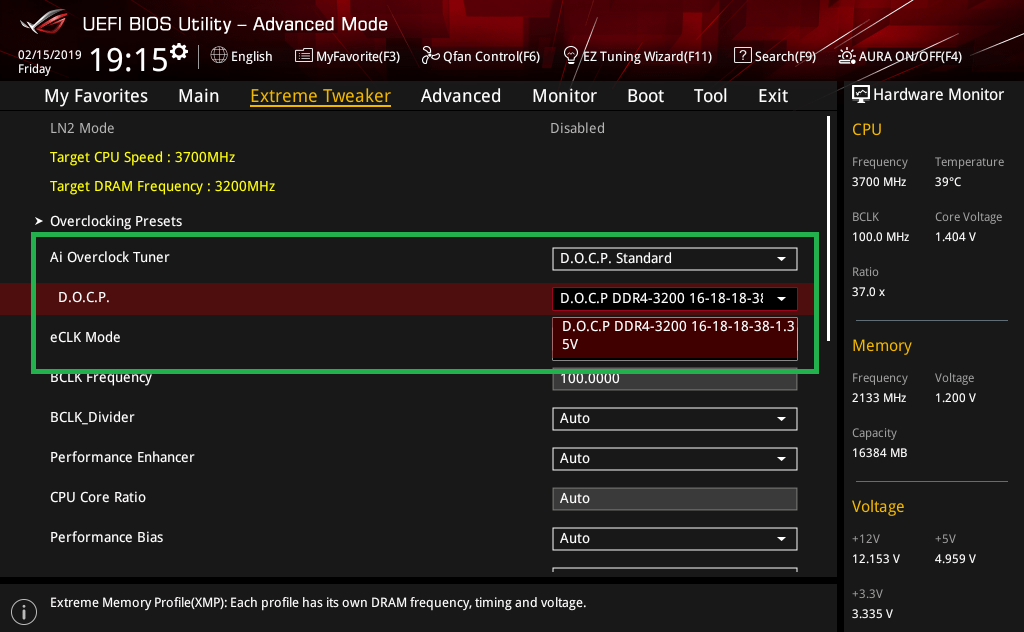Click the Hardware Monitor screen icon
1024x632 pixels.
click(x=861, y=95)
